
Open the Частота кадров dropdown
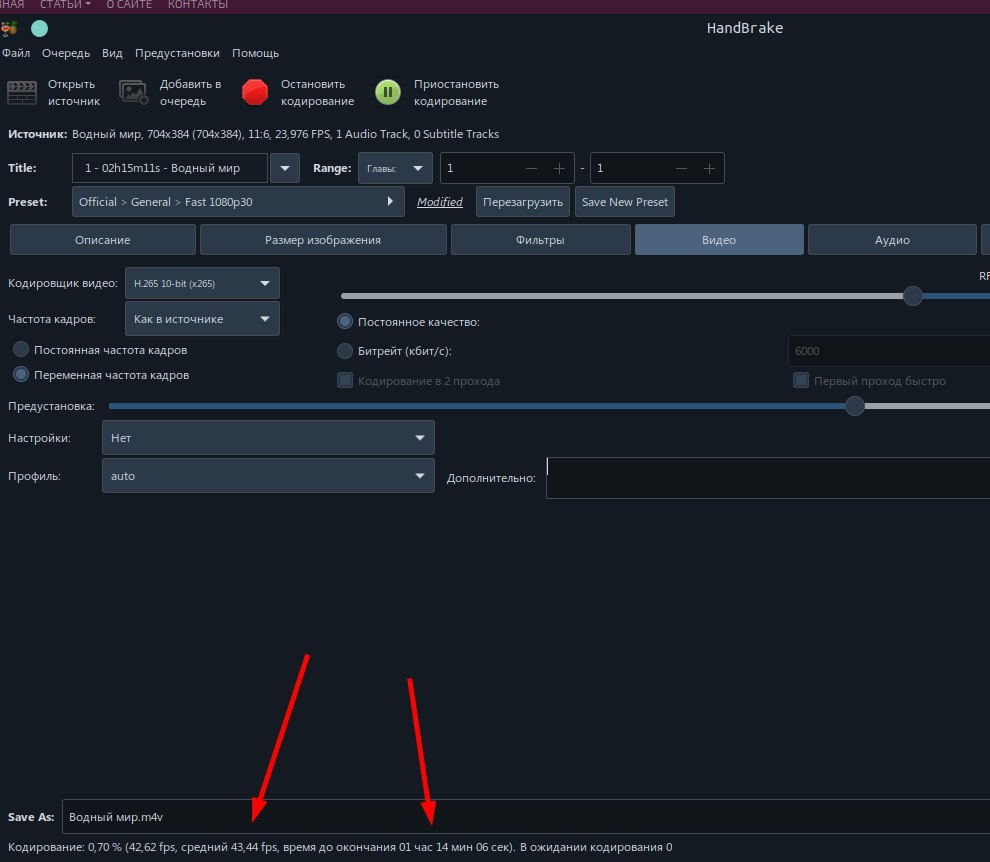tap(202, 319)
